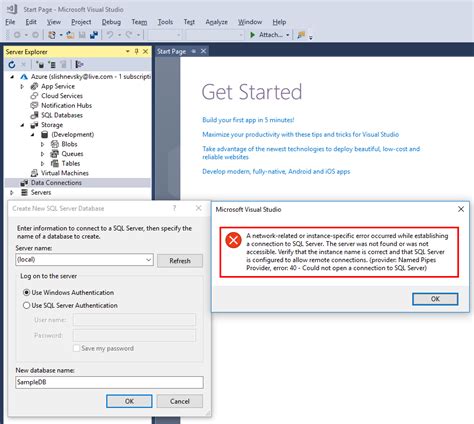This screenshot has width=474, height=424.
Task: Expand the Servers node
Action: click(x=12, y=193)
